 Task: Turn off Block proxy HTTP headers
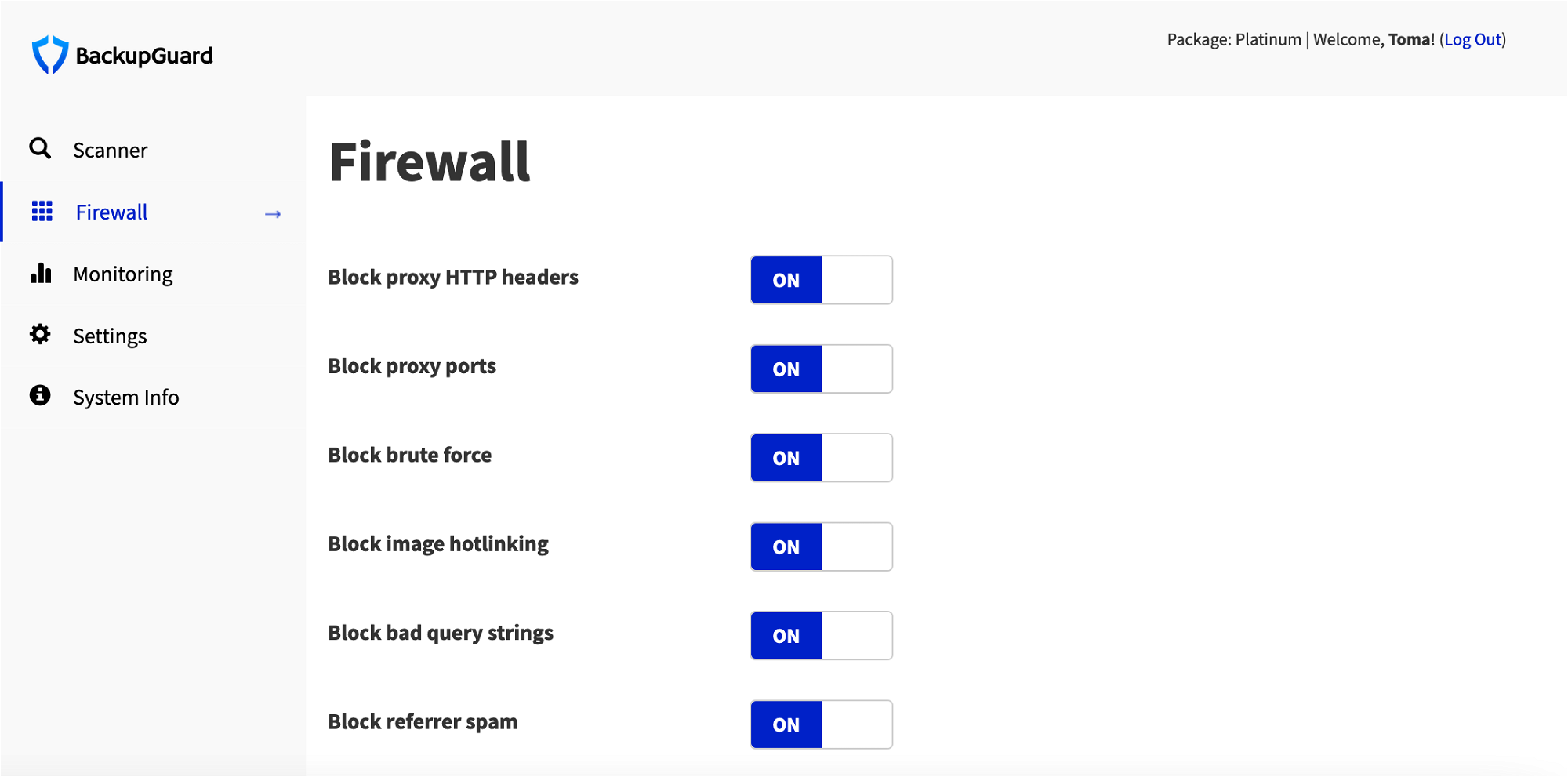point(821,280)
